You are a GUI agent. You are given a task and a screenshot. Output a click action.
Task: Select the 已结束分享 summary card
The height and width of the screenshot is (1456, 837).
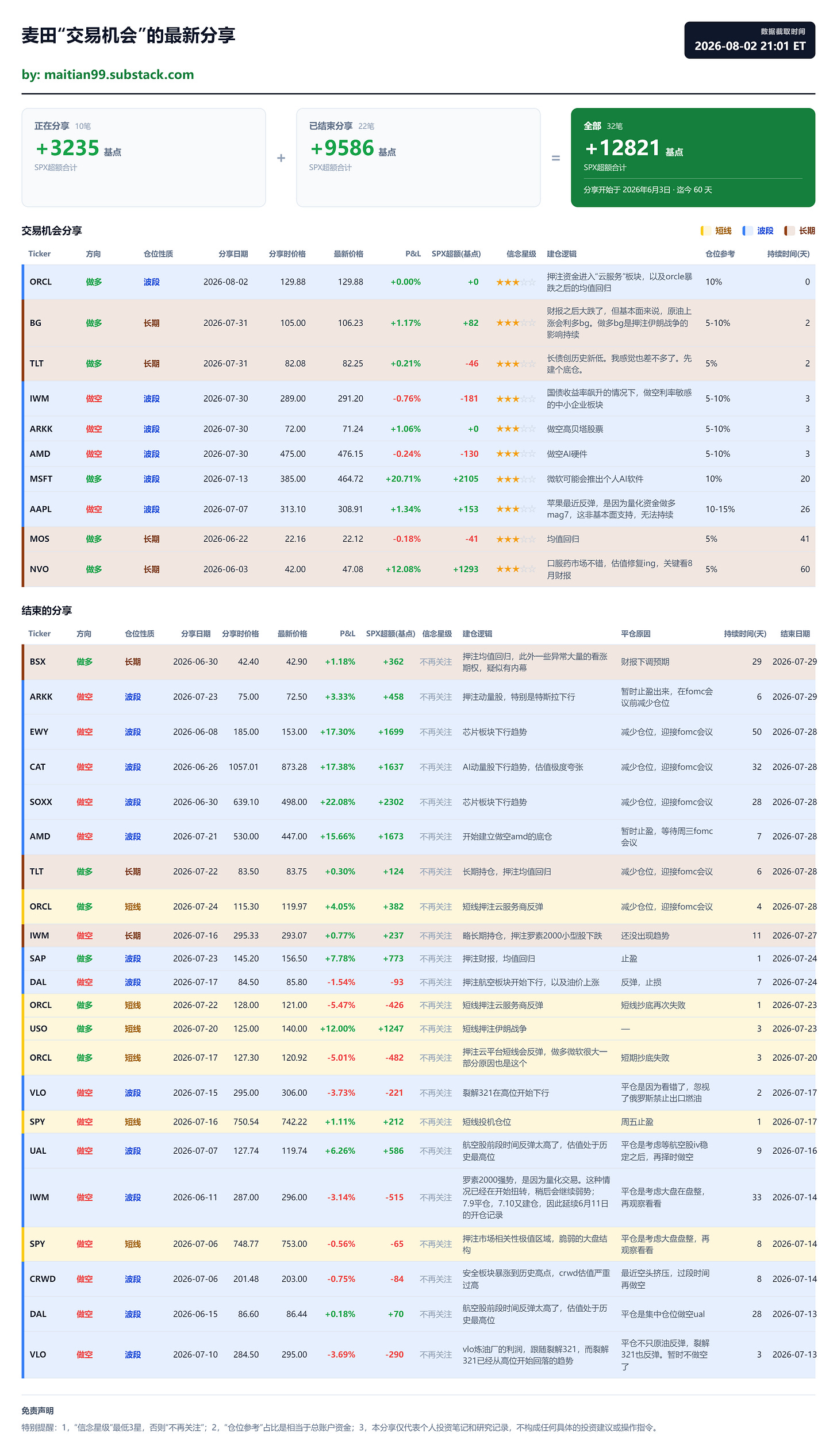pyautogui.click(x=418, y=157)
